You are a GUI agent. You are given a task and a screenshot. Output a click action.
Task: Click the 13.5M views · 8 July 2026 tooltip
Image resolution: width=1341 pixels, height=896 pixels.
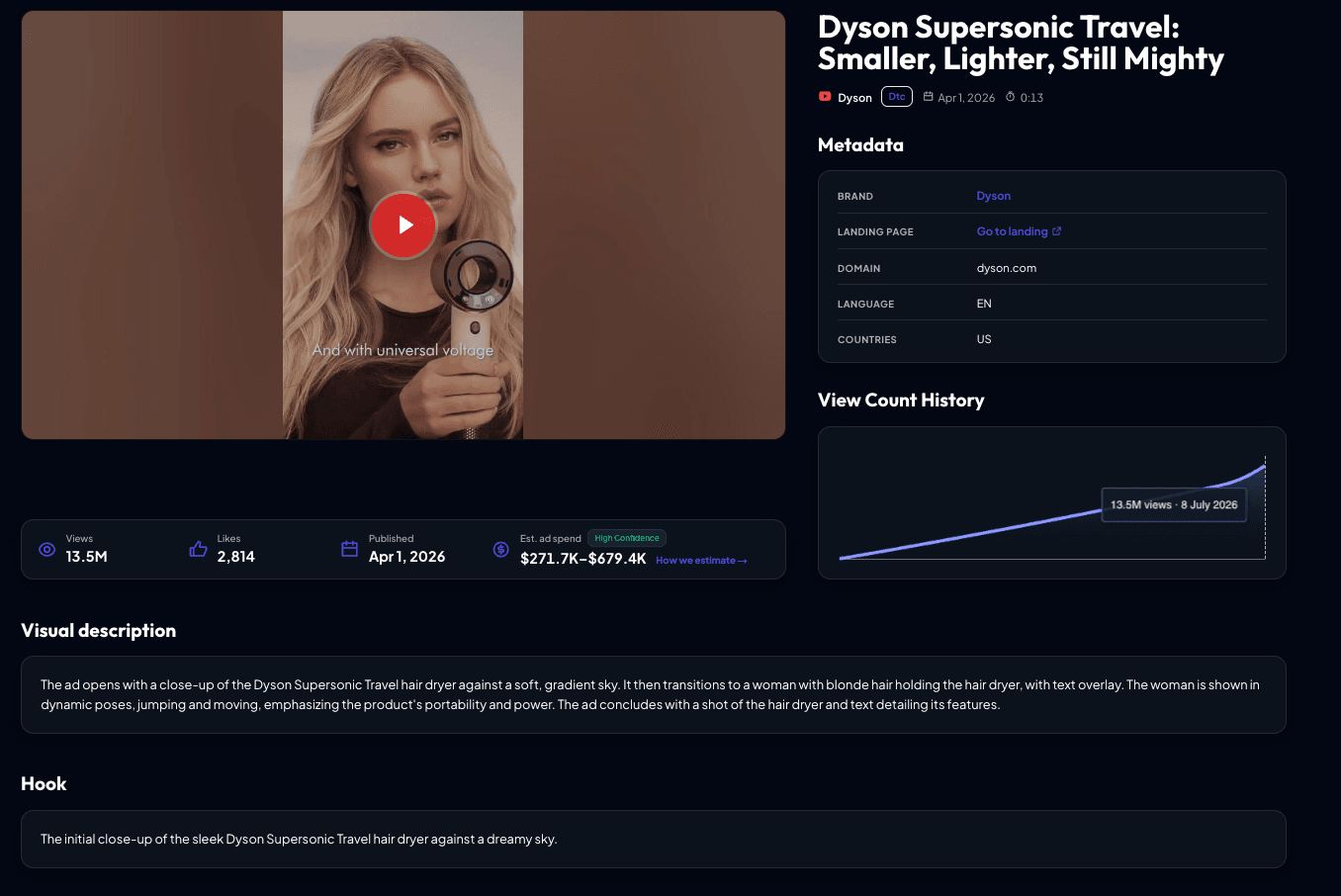pyautogui.click(x=1174, y=504)
